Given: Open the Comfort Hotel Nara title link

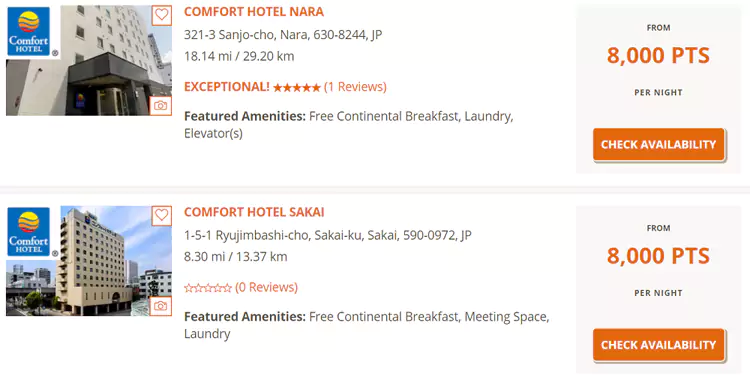Looking at the screenshot, I should click(x=254, y=12).
